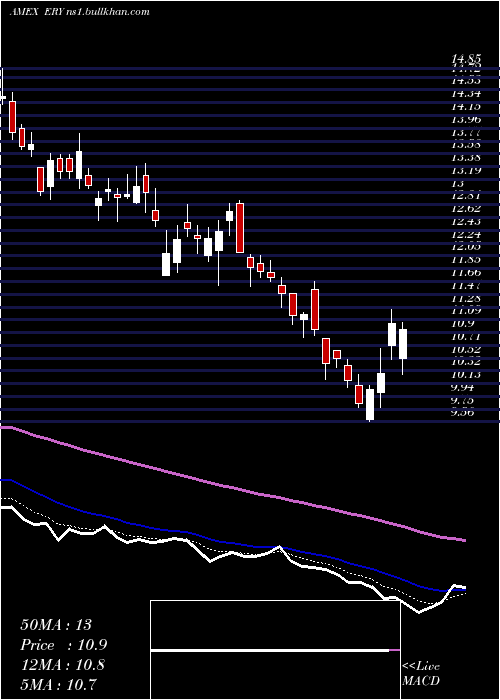Select the 13.38 price axis label
This screenshot has width=500, height=700.
pos(466,158)
